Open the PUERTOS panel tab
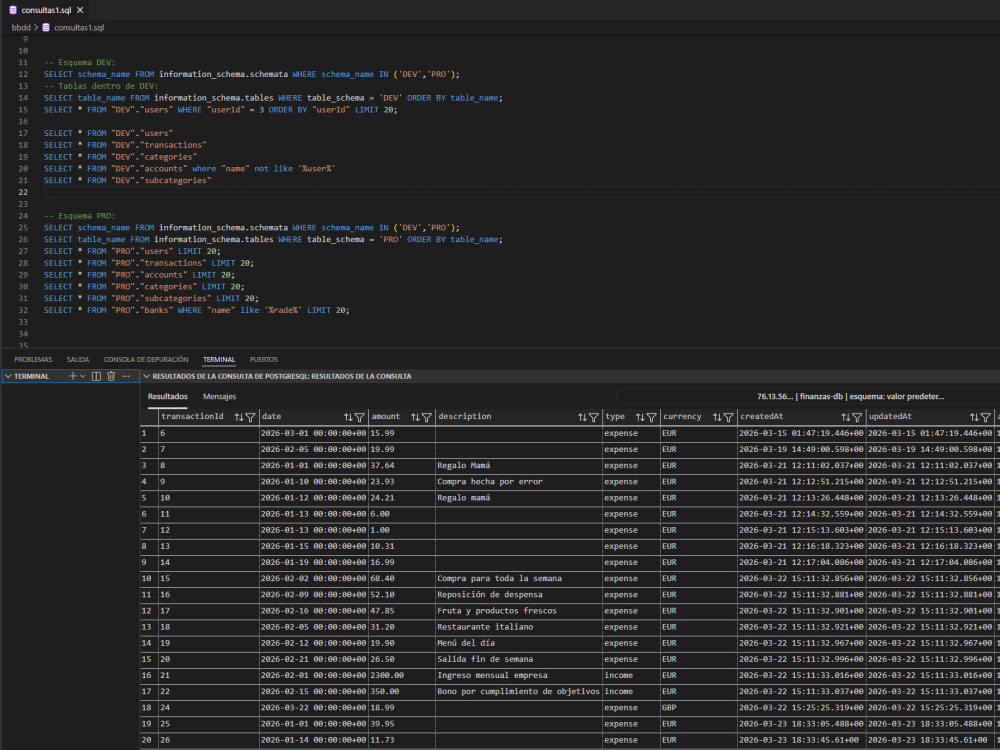Viewport: 1000px width, 750px height. pyautogui.click(x=263, y=360)
